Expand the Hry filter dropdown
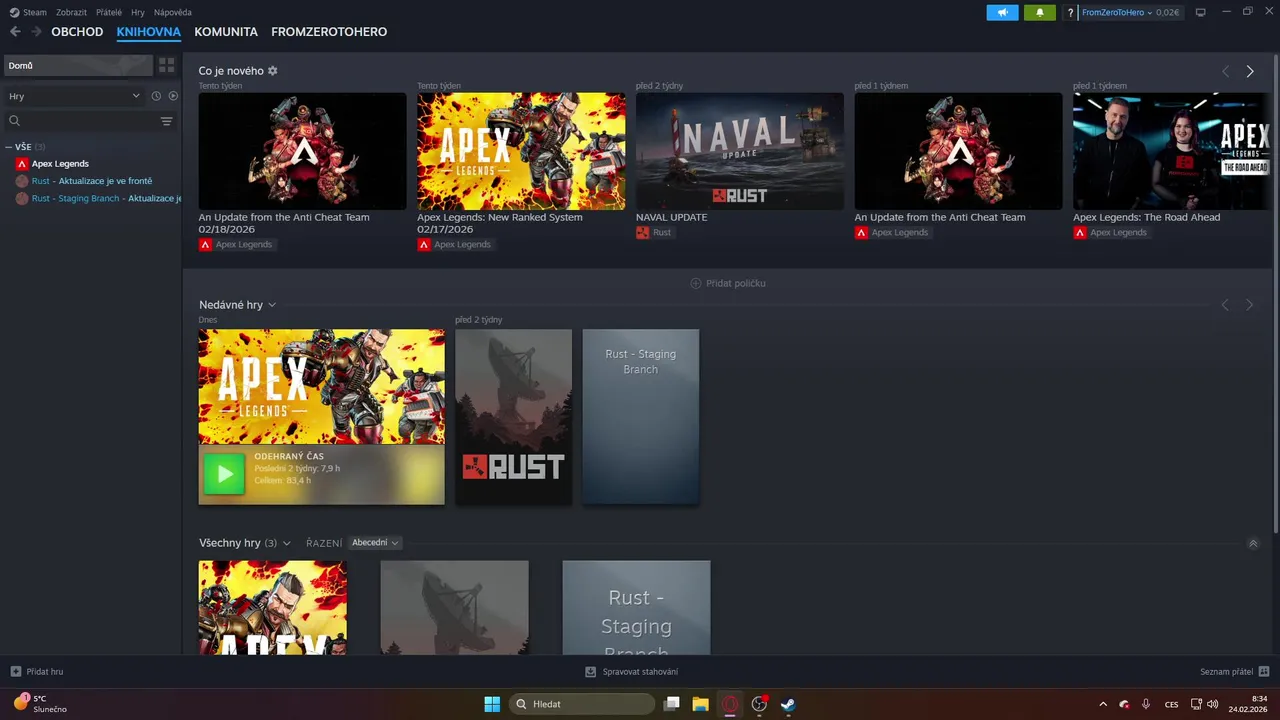The image size is (1280, 720). (74, 96)
